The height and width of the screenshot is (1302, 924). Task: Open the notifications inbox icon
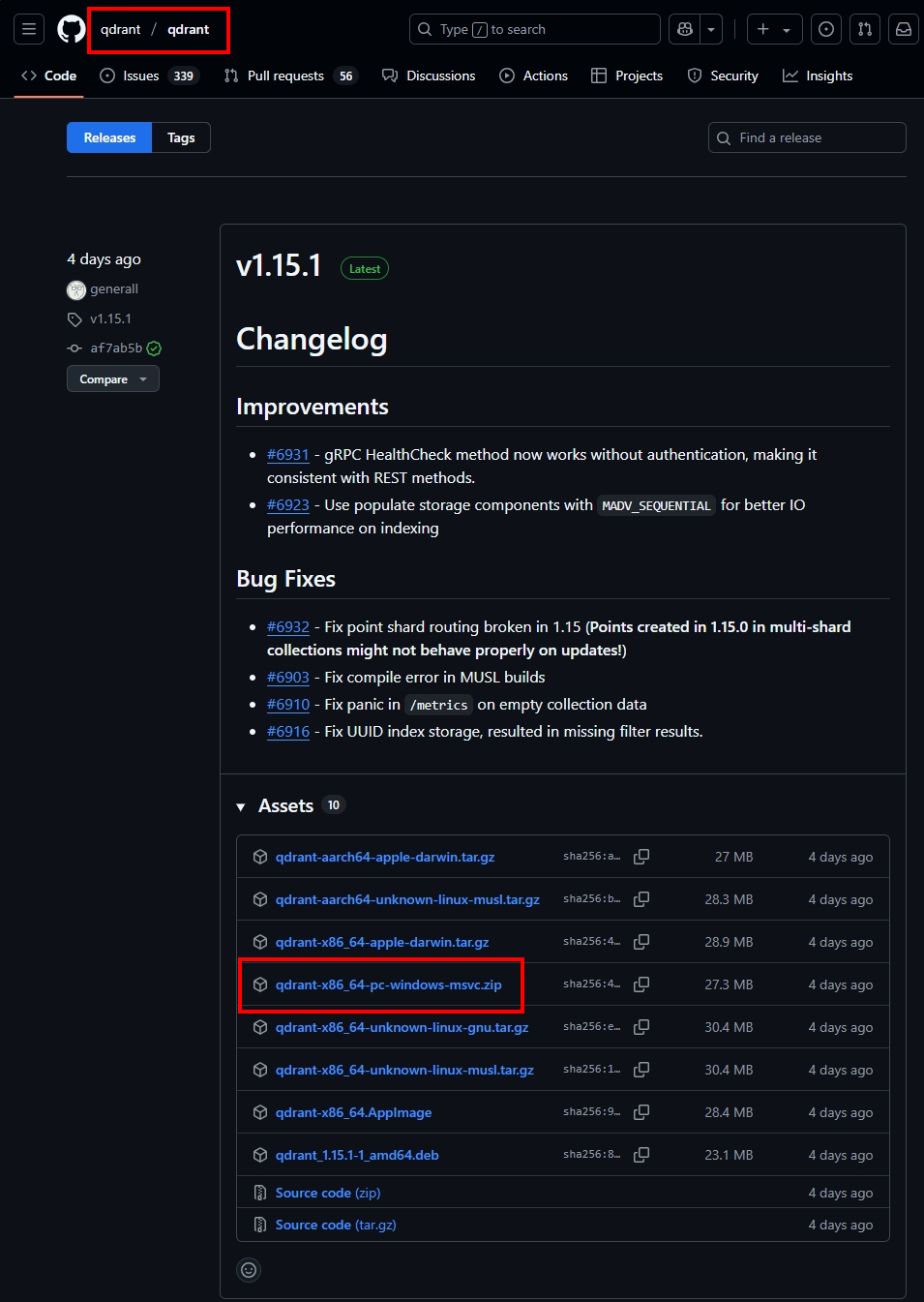pos(903,29)
